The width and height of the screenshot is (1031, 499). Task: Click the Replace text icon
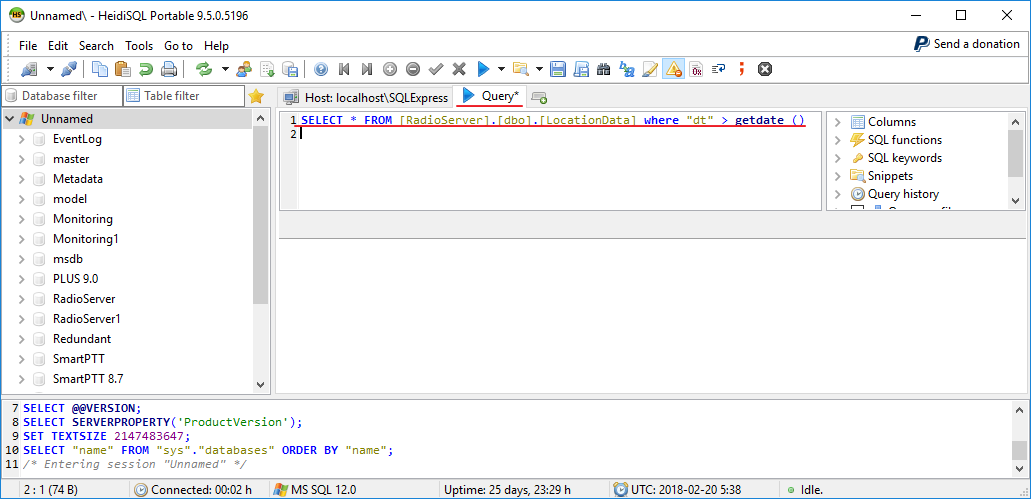tap(627, 69)
